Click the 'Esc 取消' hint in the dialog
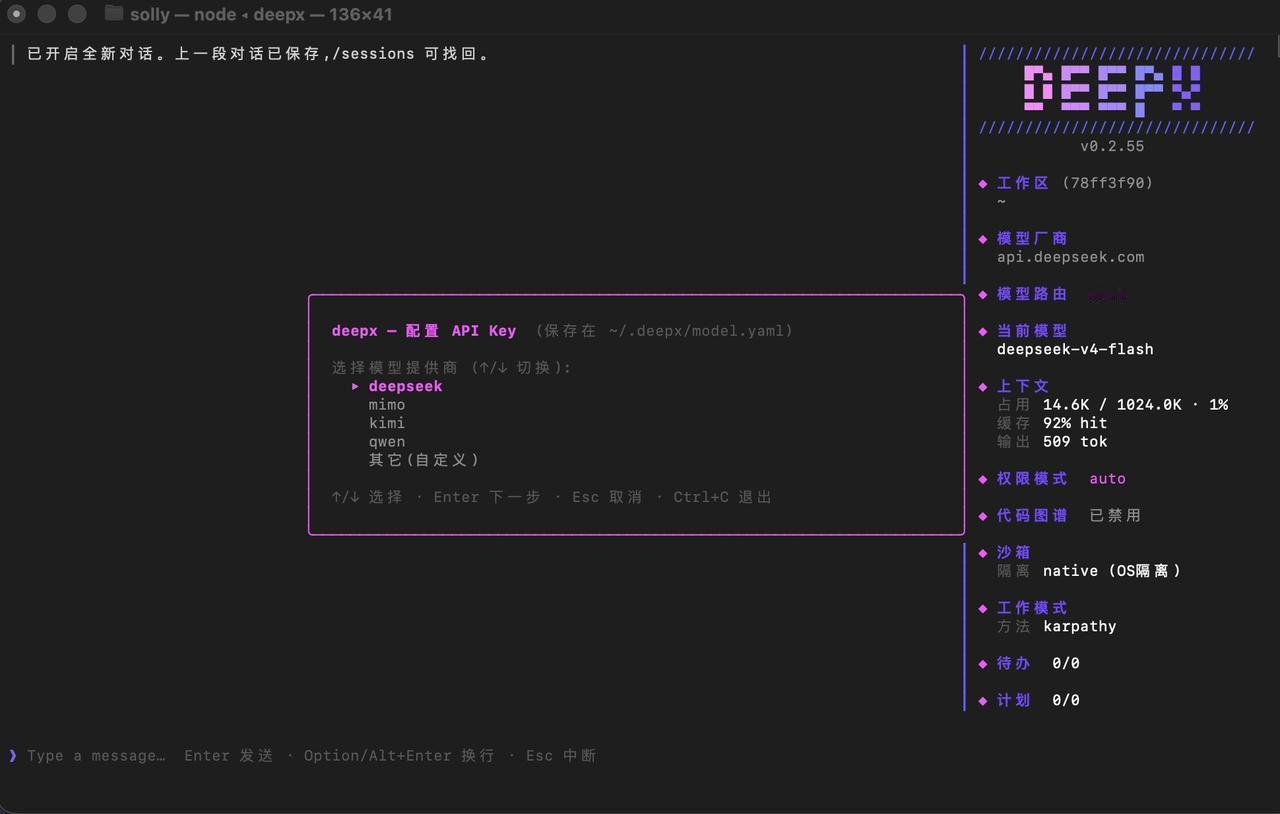This screenshot has height=814, width=1280. [x=607, y=497]
